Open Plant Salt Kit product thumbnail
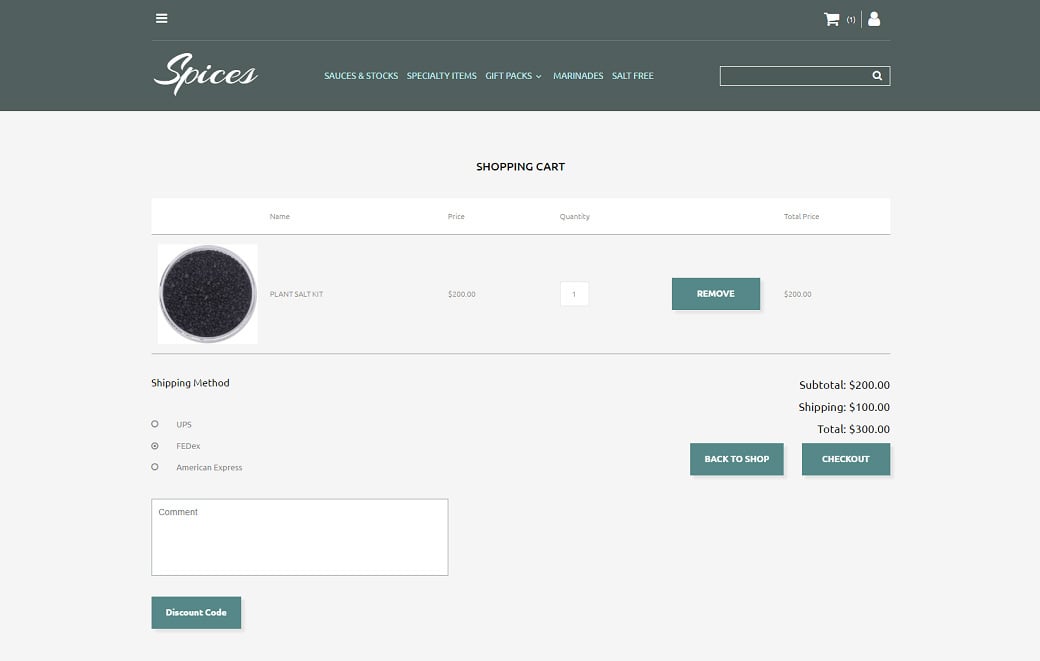The height and width of the screenshot is (661, 1040). (x=208, y=294)
